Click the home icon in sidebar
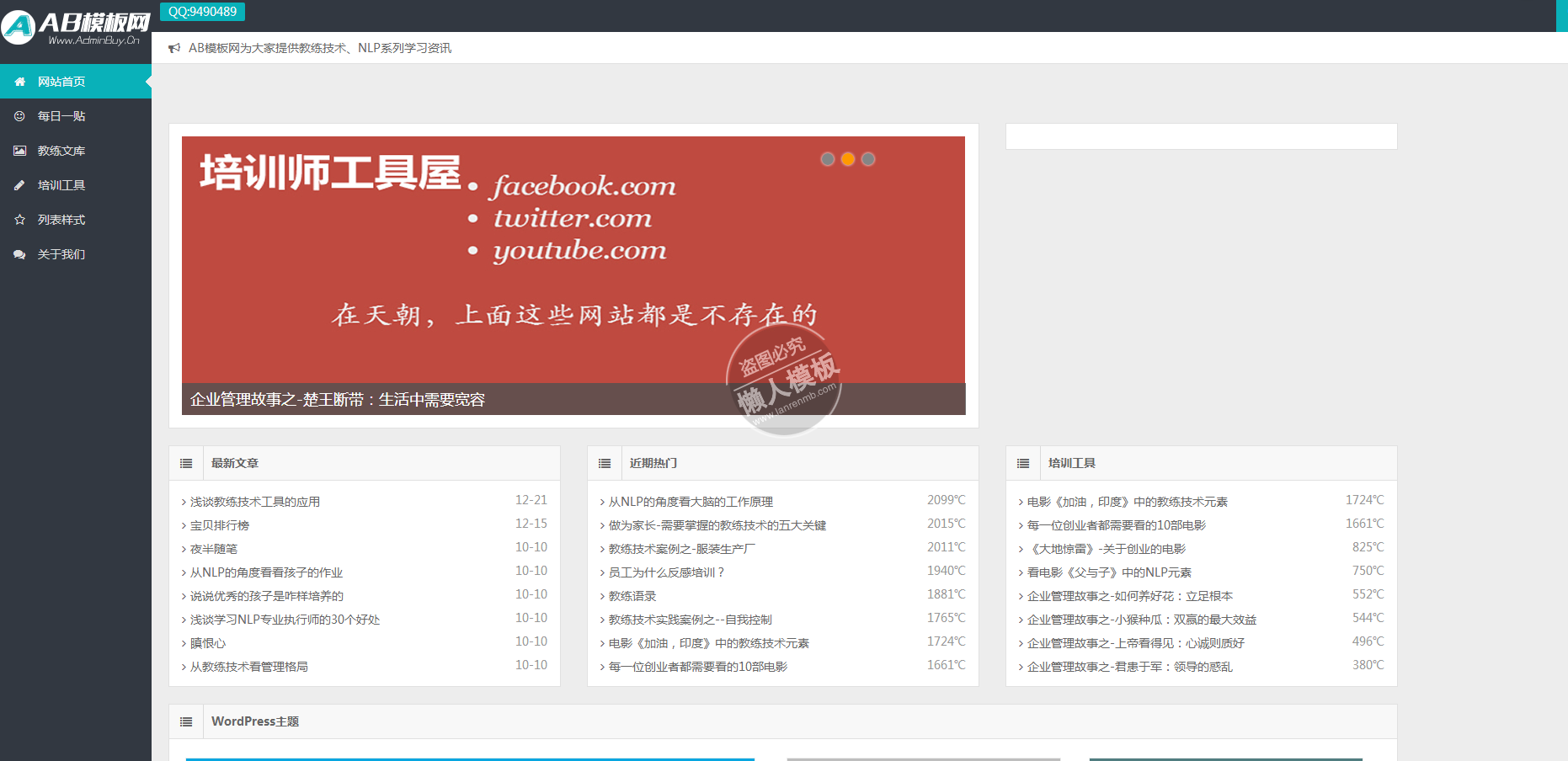 [19, 82]
